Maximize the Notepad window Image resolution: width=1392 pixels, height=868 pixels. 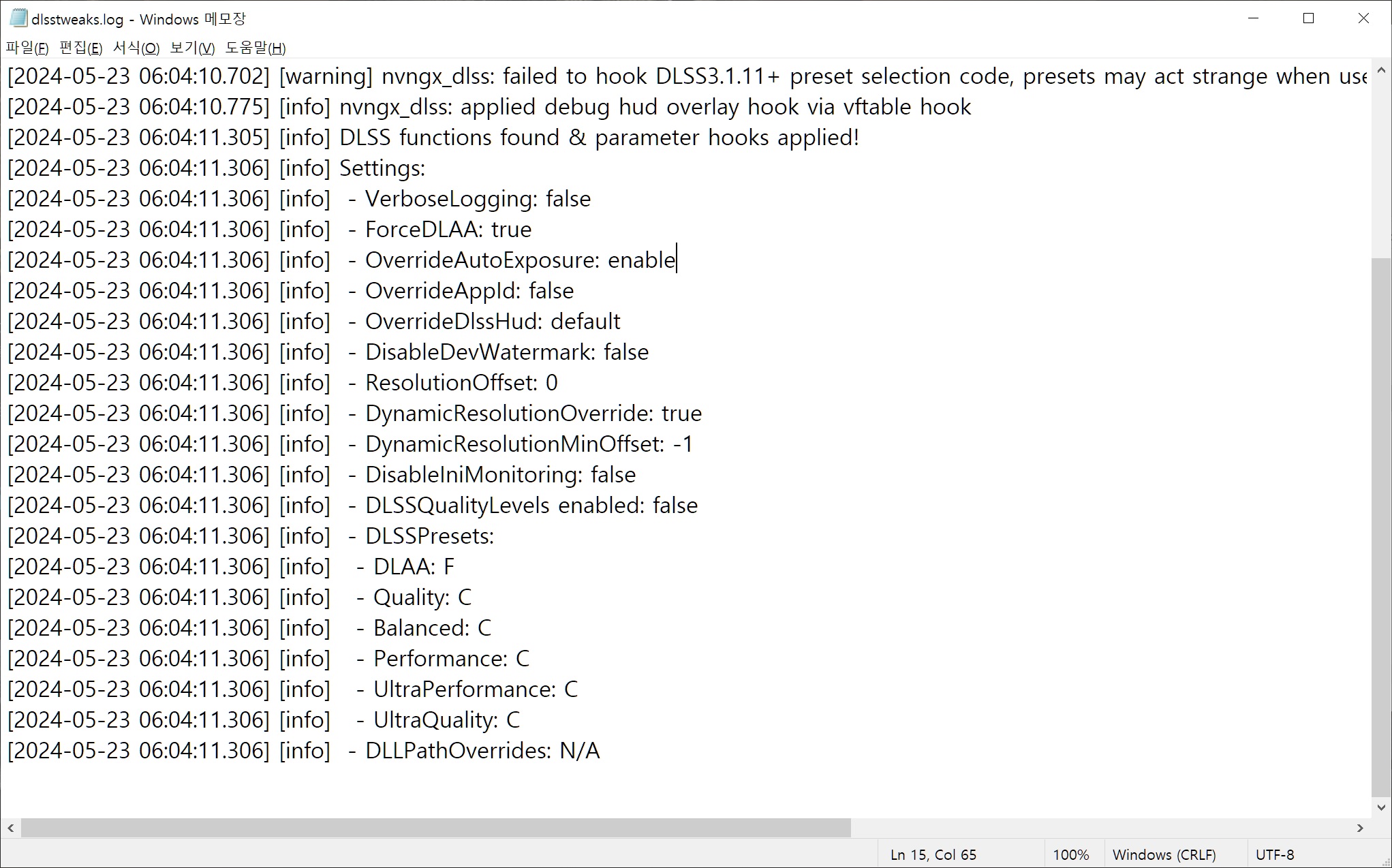click(1308, 18)
